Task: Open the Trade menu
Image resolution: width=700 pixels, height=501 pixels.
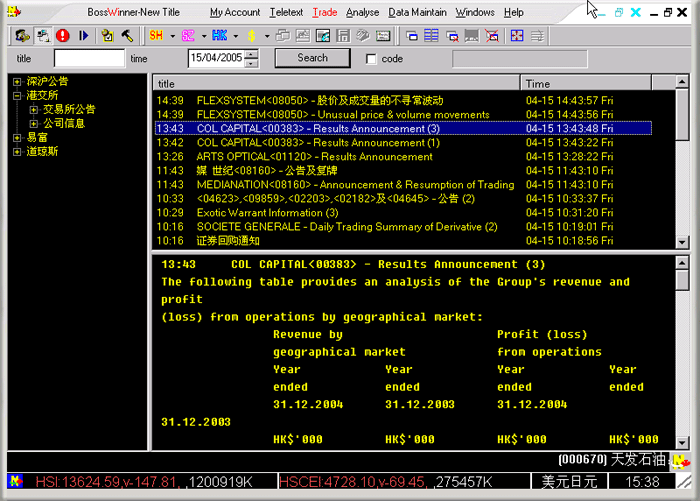Action: tap(325, 13)
